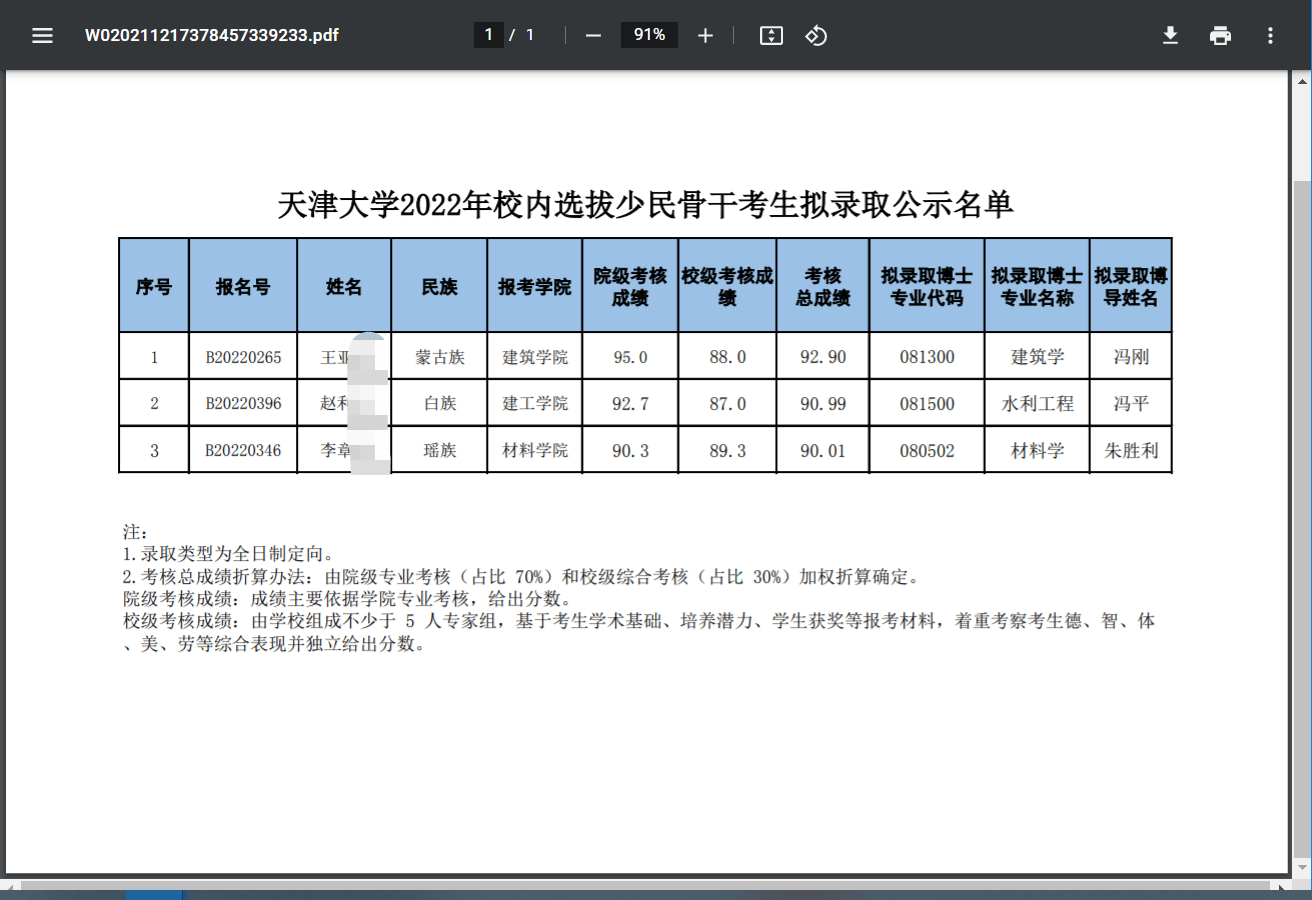Screen dimensions: 1312x900
Task: Click the vertical scrollbar thumb
Action: [x=1301, y=520]
